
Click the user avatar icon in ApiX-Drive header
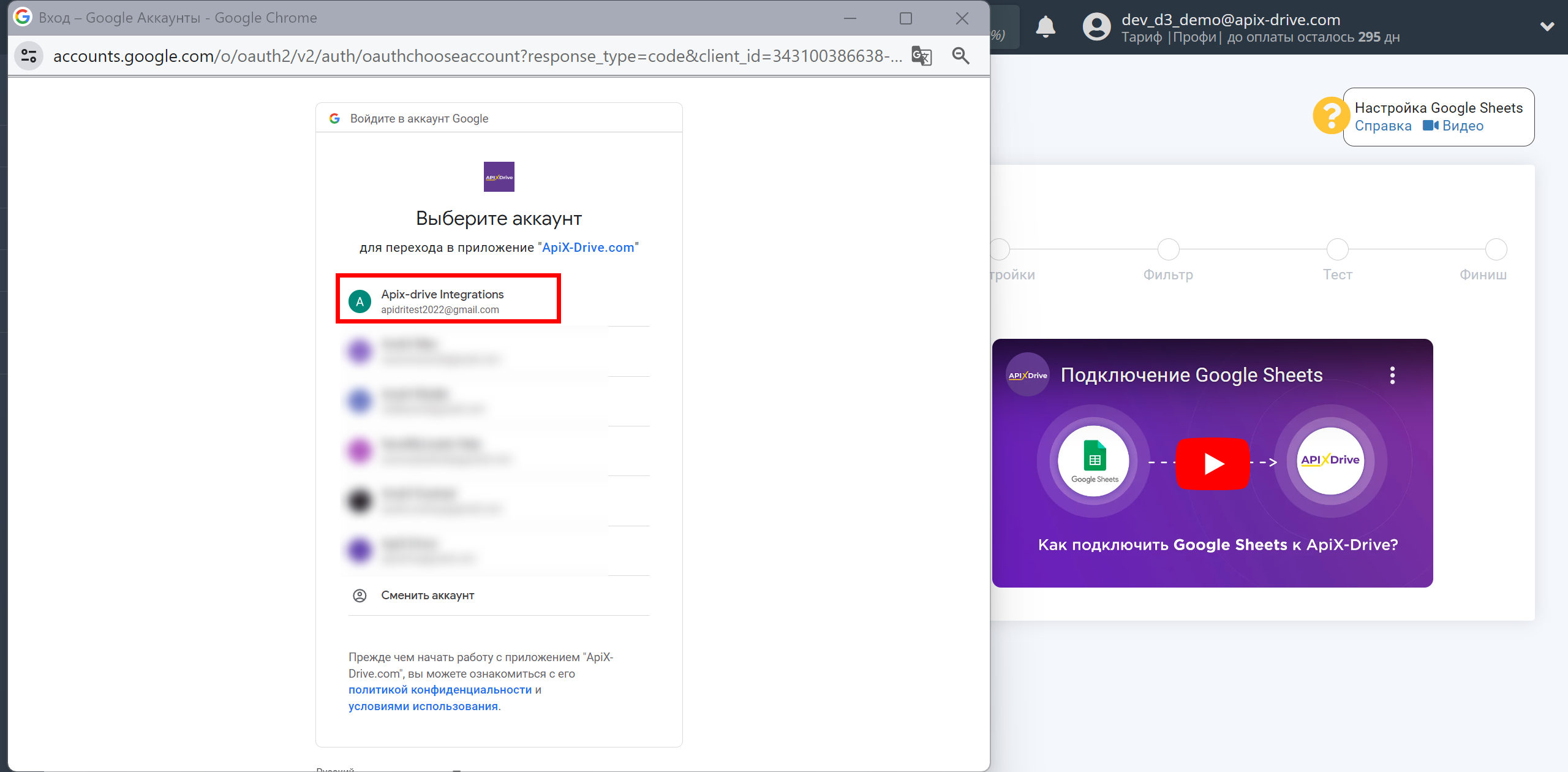pyautogui.click(x=1096, y=28)
